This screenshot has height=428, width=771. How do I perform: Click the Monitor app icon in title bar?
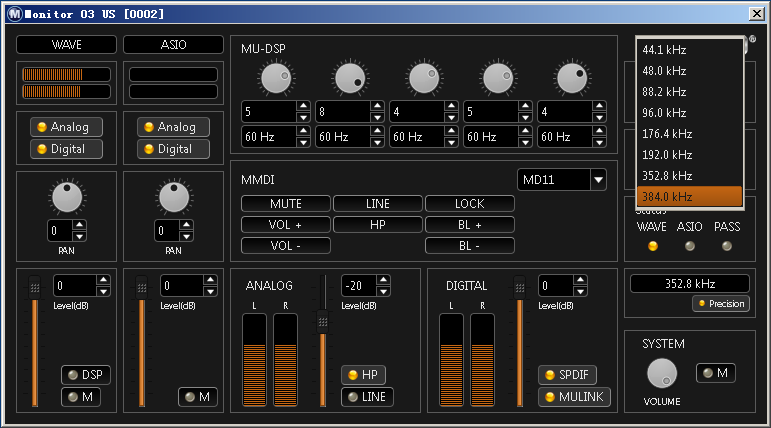pos(13,13)
